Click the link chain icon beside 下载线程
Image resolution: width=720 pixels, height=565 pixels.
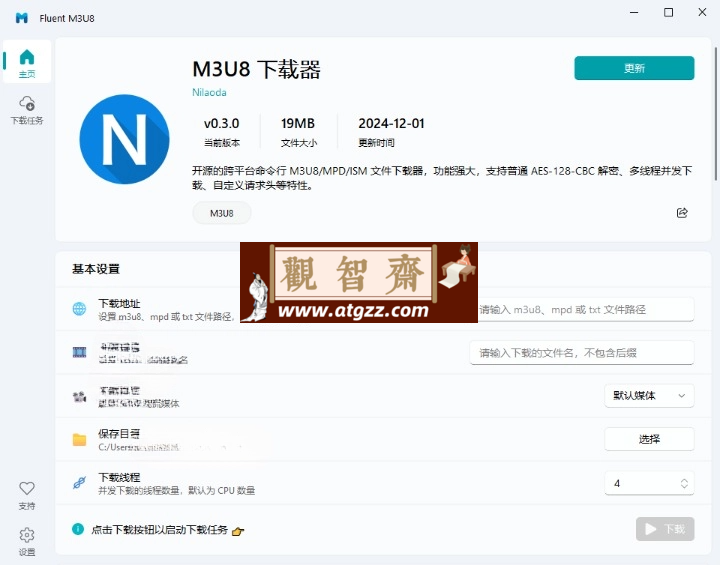pos(79,483)
